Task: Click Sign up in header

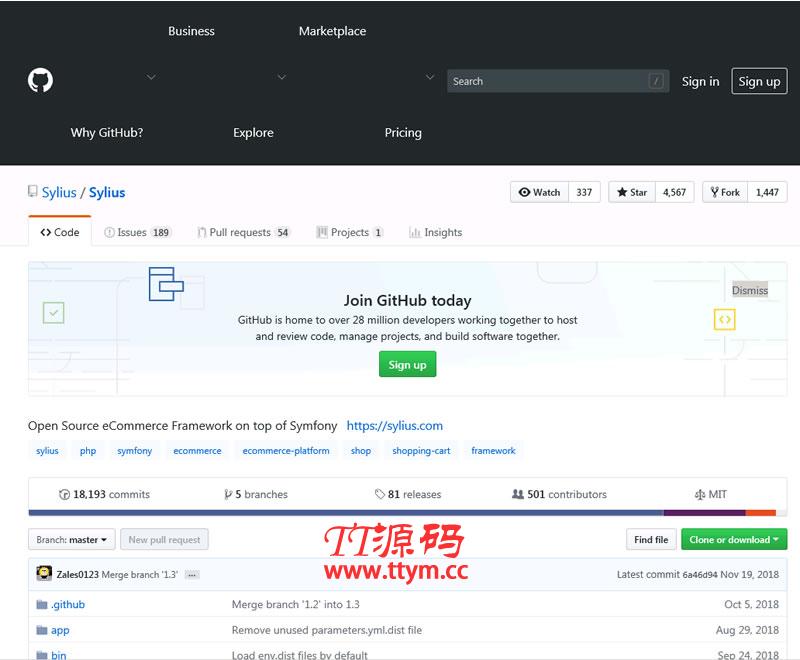Action: [x=759, y=81]
